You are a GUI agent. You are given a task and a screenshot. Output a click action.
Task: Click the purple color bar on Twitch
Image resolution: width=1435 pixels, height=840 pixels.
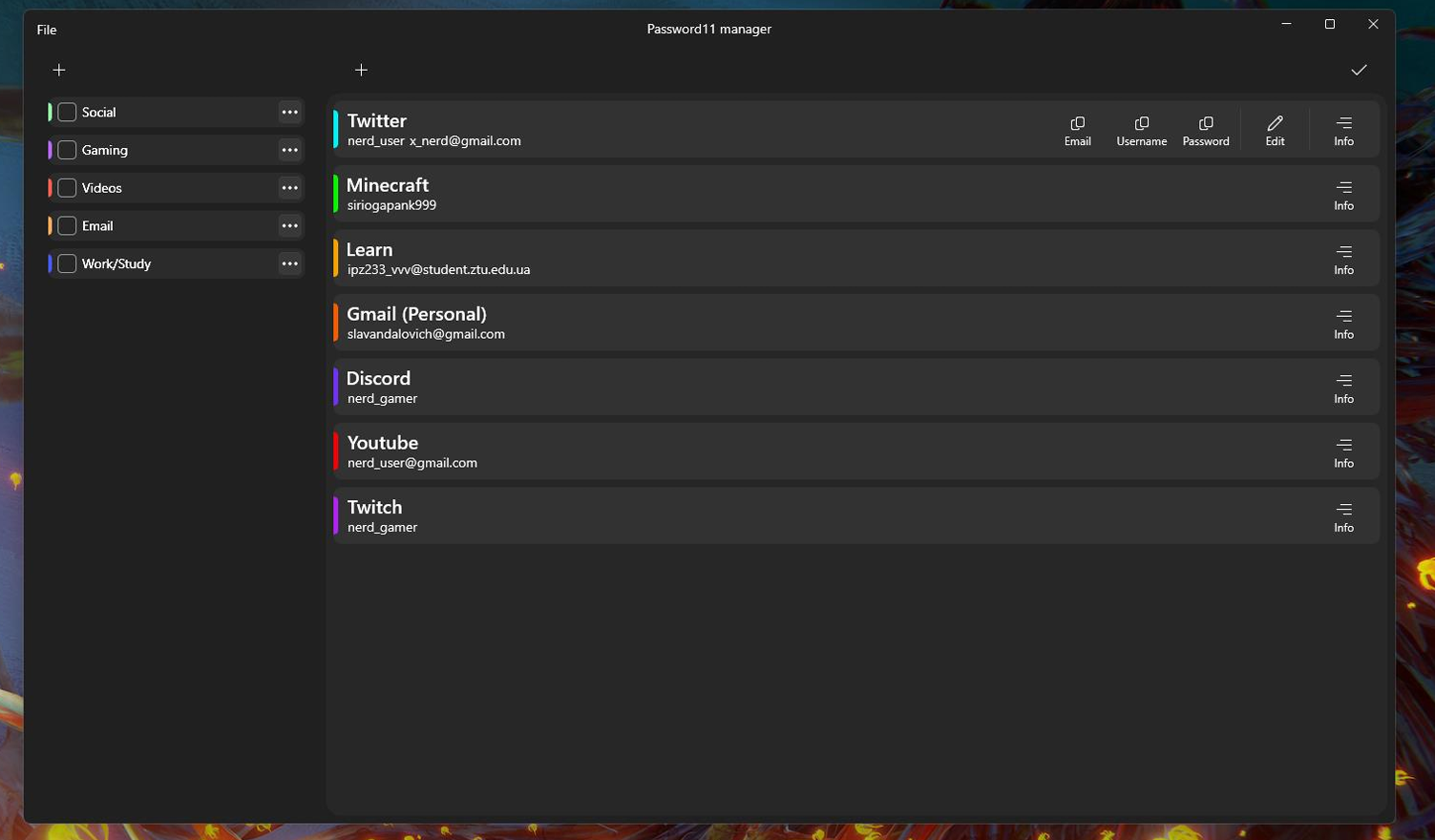click(335, 515)
